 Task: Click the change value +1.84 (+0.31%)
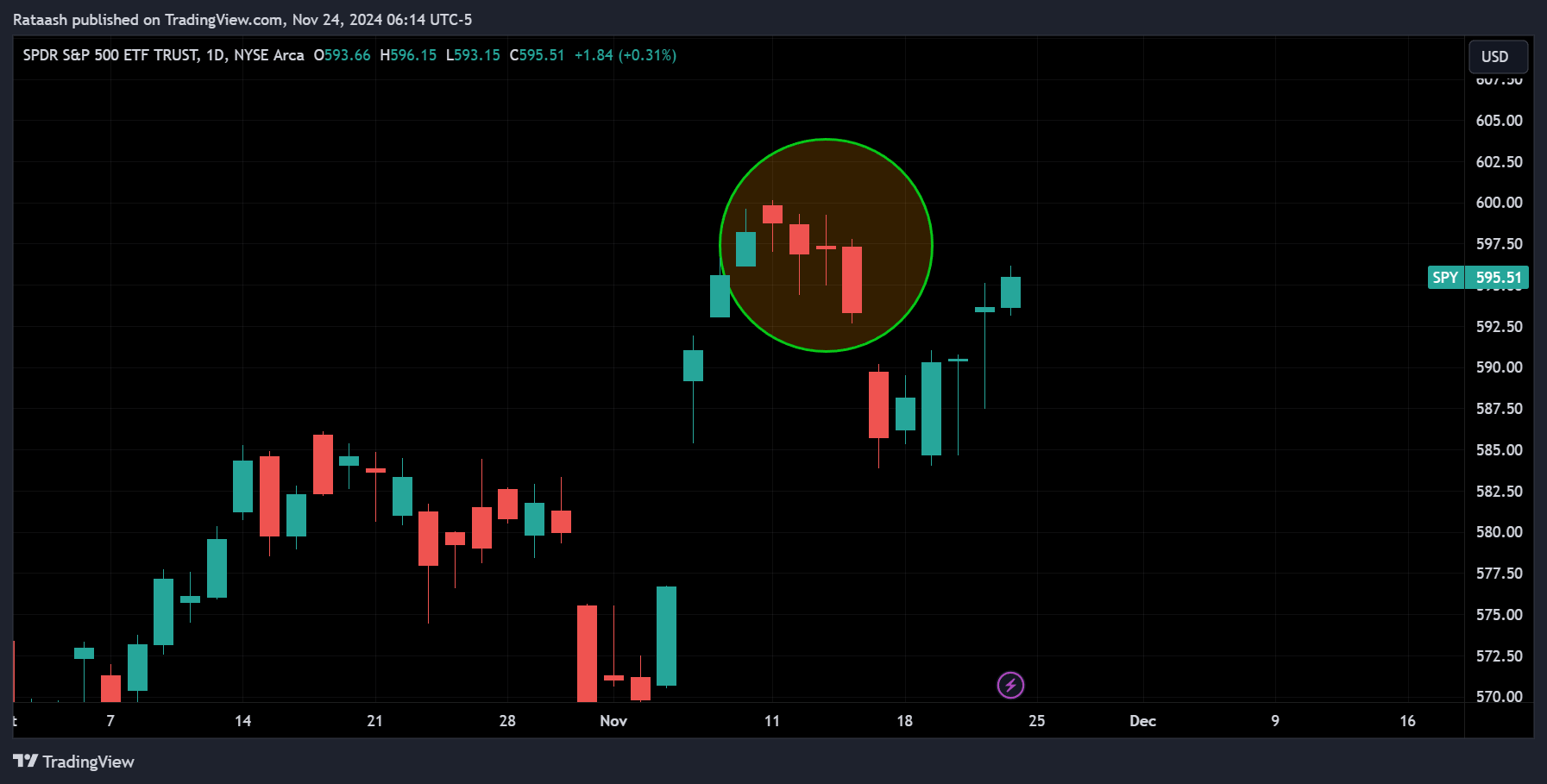(626, 55)
